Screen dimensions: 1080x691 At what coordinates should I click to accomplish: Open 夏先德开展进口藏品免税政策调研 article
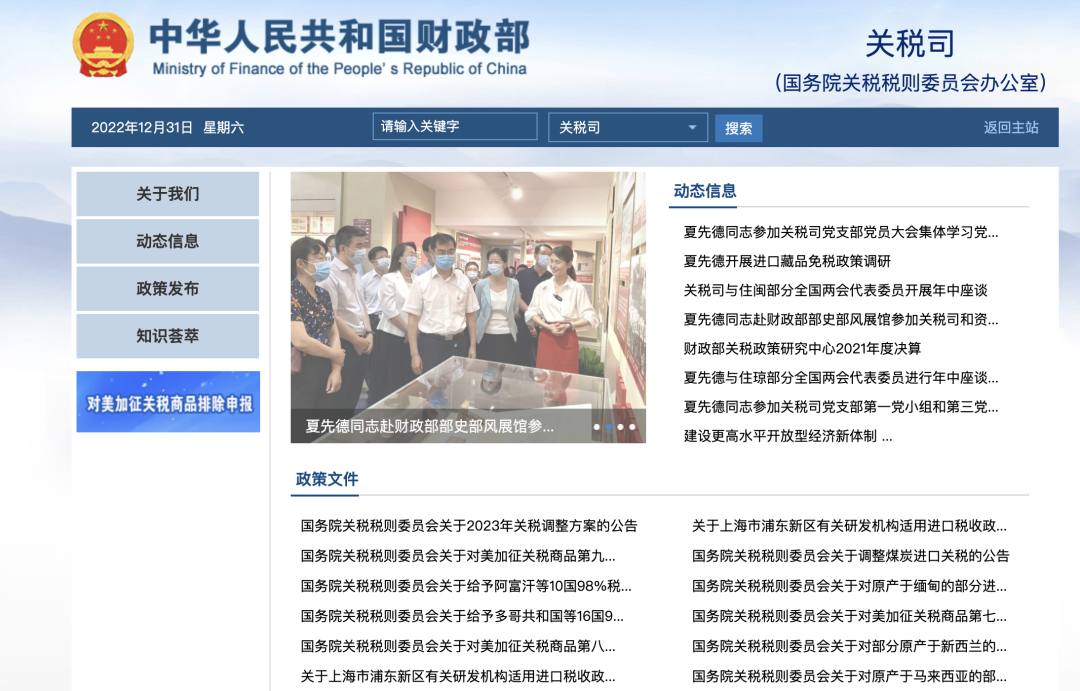[x=787, y=261]
